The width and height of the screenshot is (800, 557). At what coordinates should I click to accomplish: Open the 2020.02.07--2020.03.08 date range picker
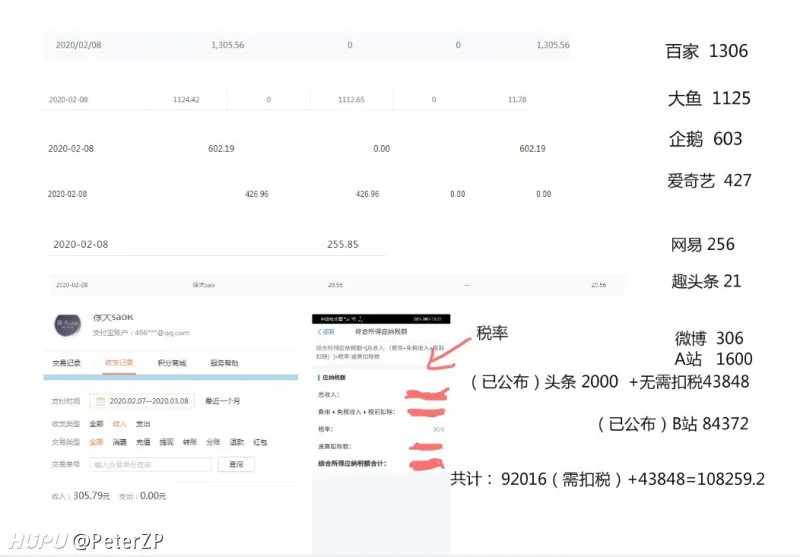pos(142,401)
